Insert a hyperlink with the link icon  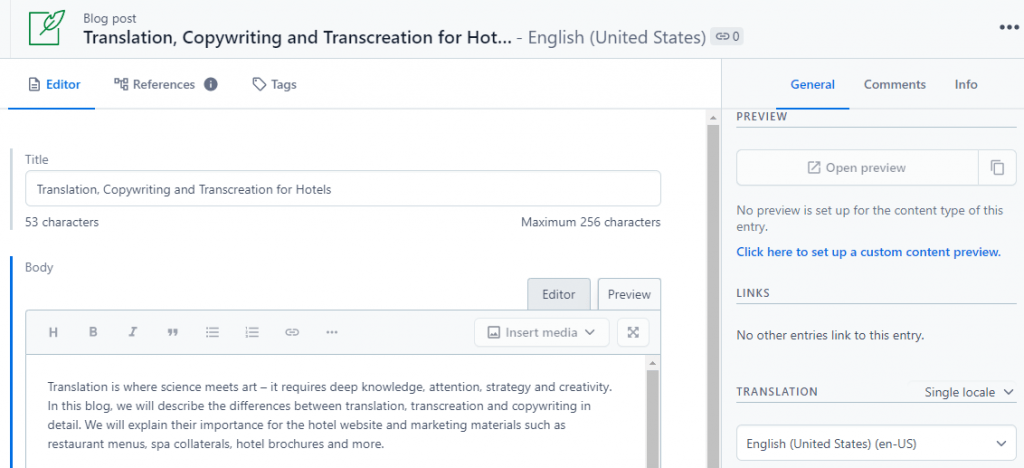(x=292, y=332)
